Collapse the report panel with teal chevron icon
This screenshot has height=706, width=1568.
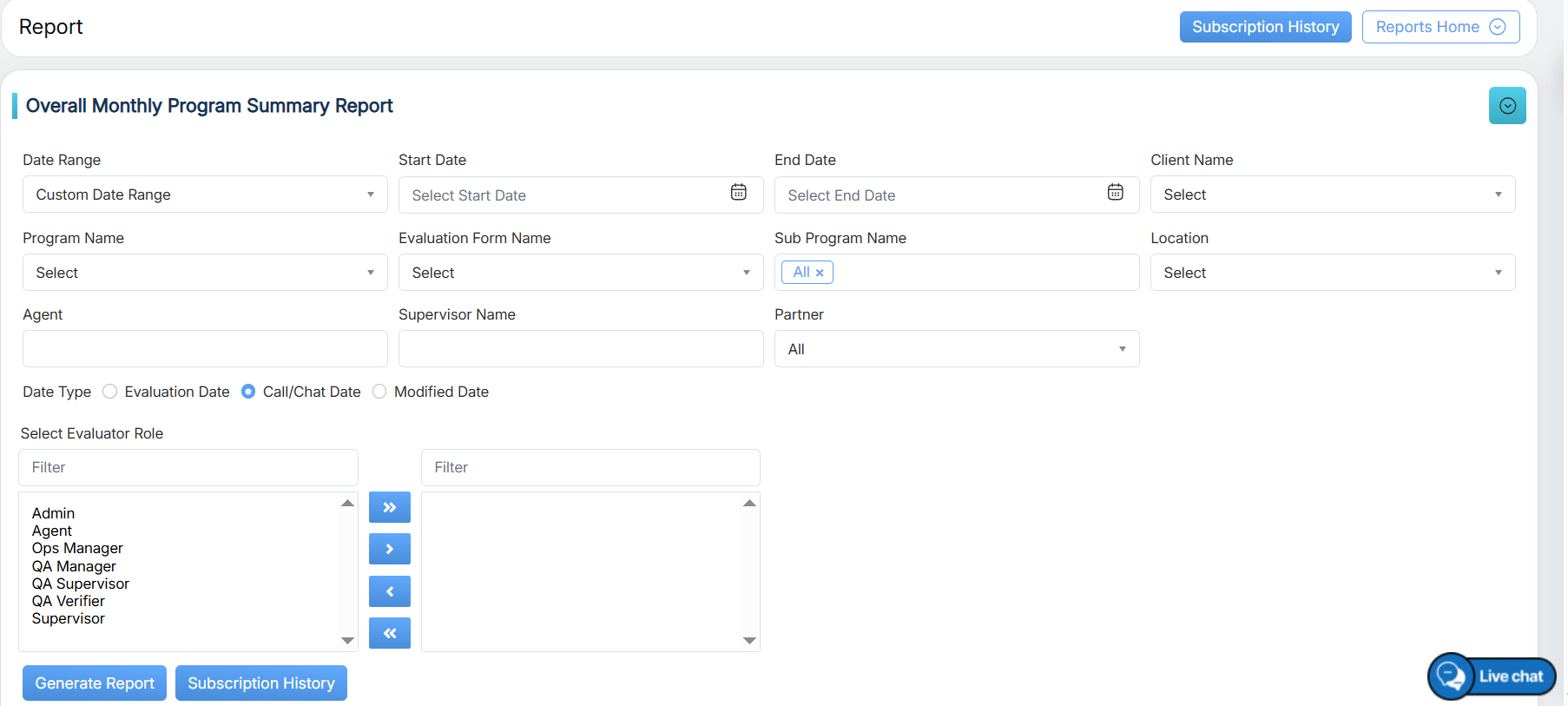point(1506,106)
